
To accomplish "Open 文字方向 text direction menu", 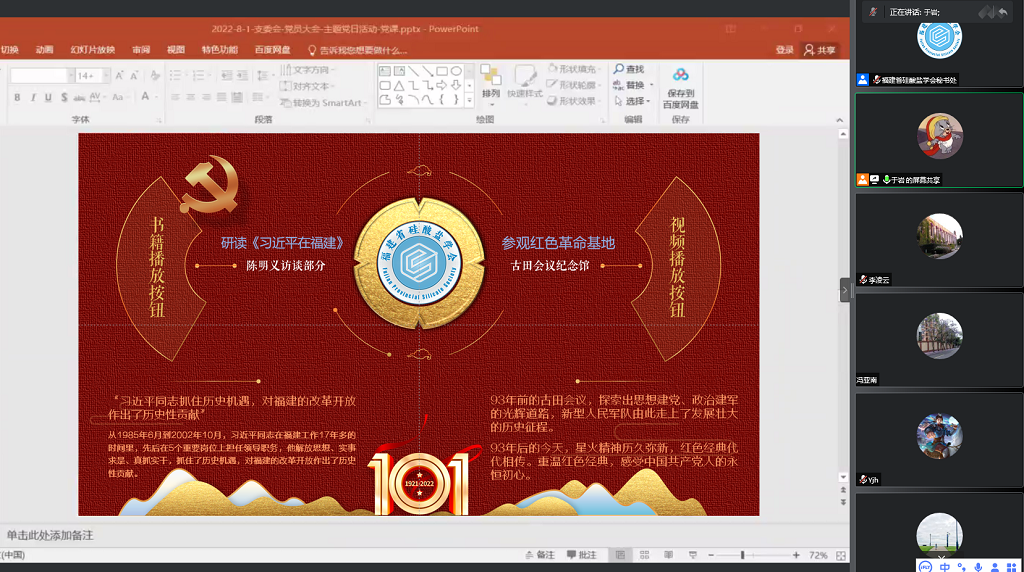I will (x=307, y=70).
